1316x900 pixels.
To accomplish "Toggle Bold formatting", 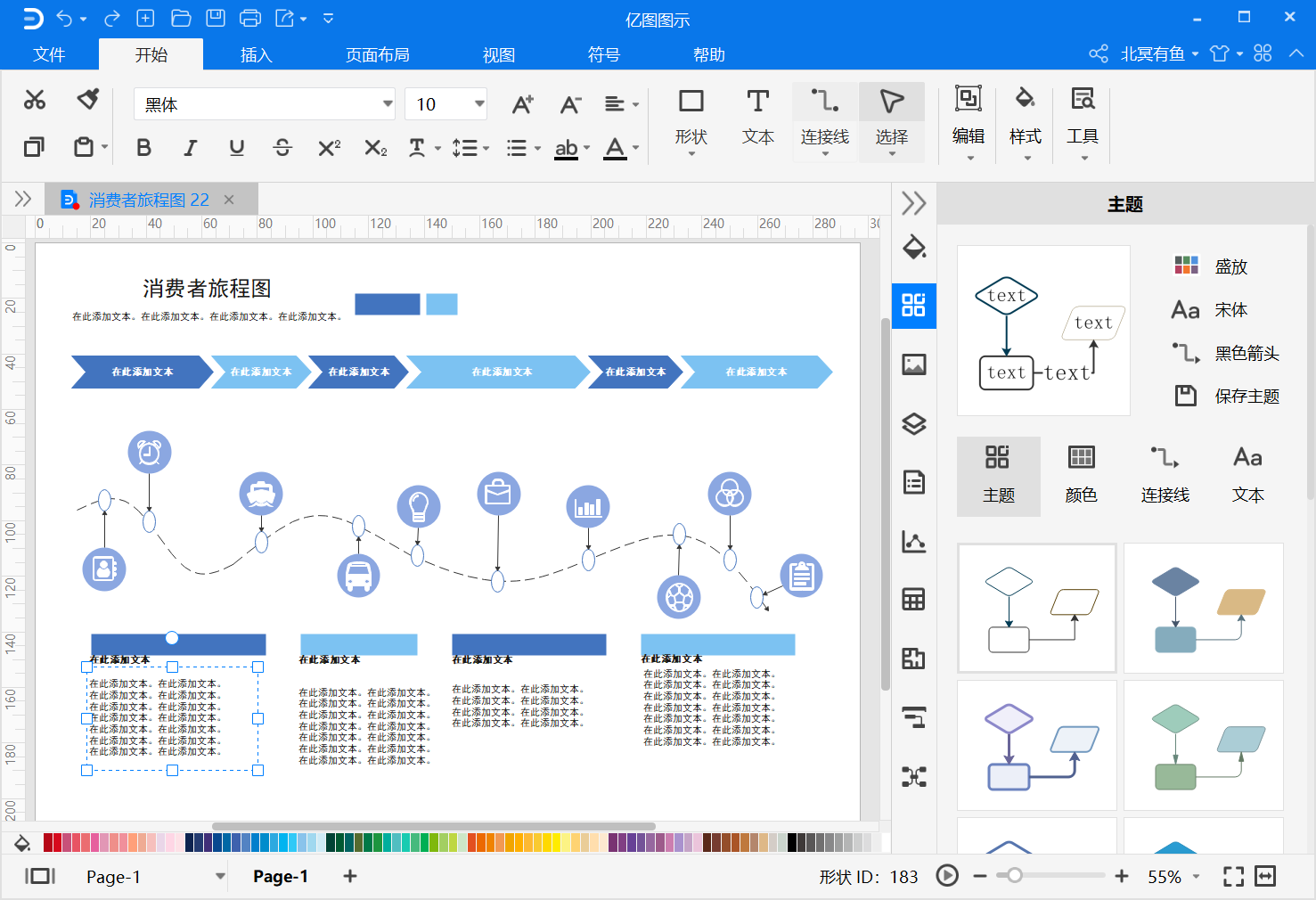I will click(x=143, y=148).
